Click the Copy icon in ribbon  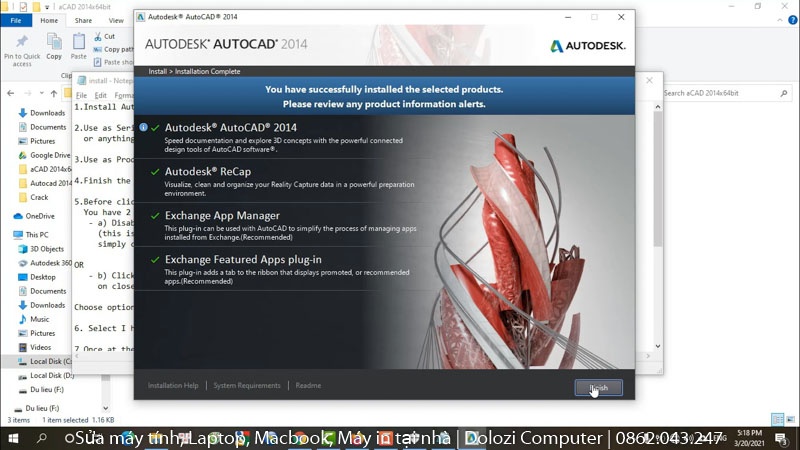(54, 46)
